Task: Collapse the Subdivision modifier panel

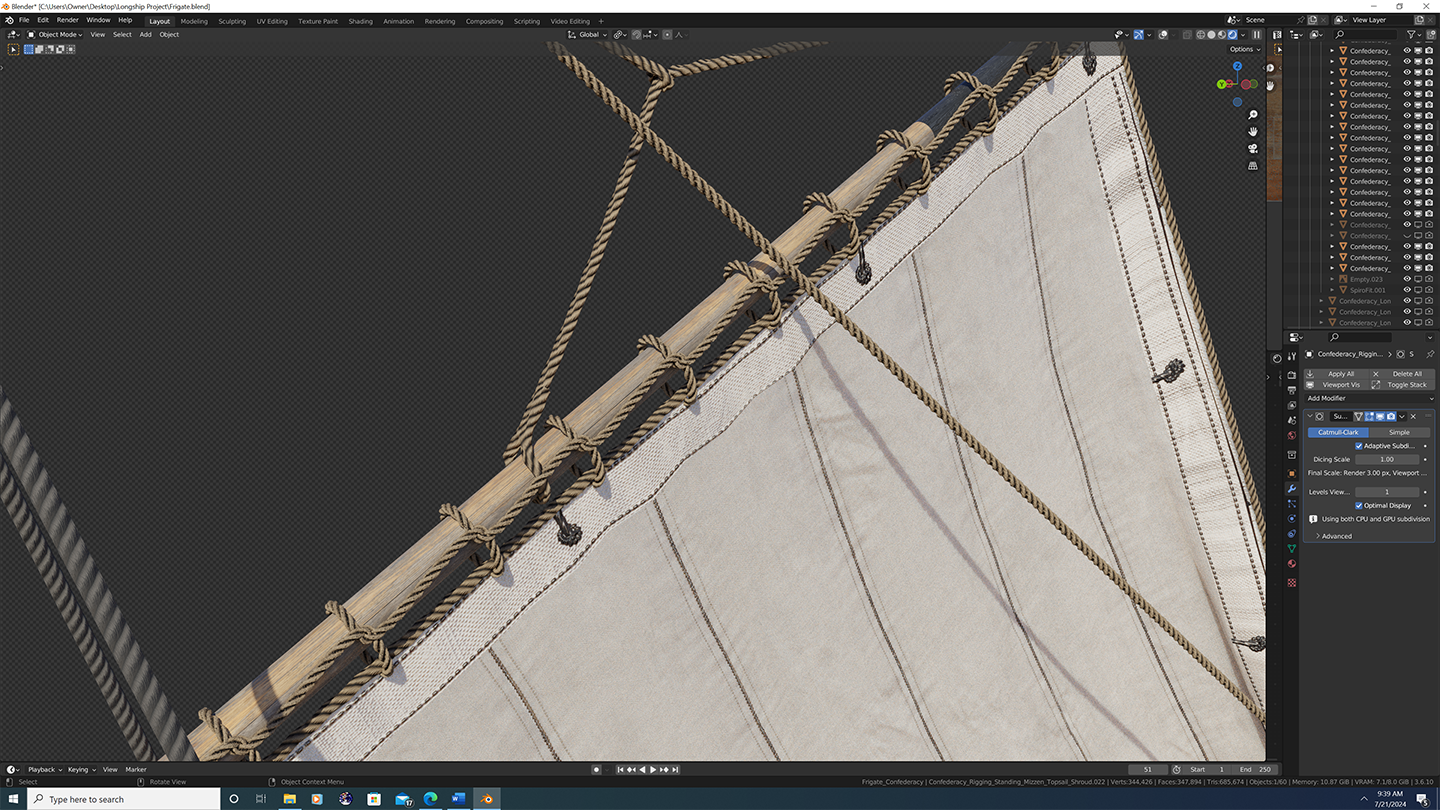Action: click(1310, 417)
